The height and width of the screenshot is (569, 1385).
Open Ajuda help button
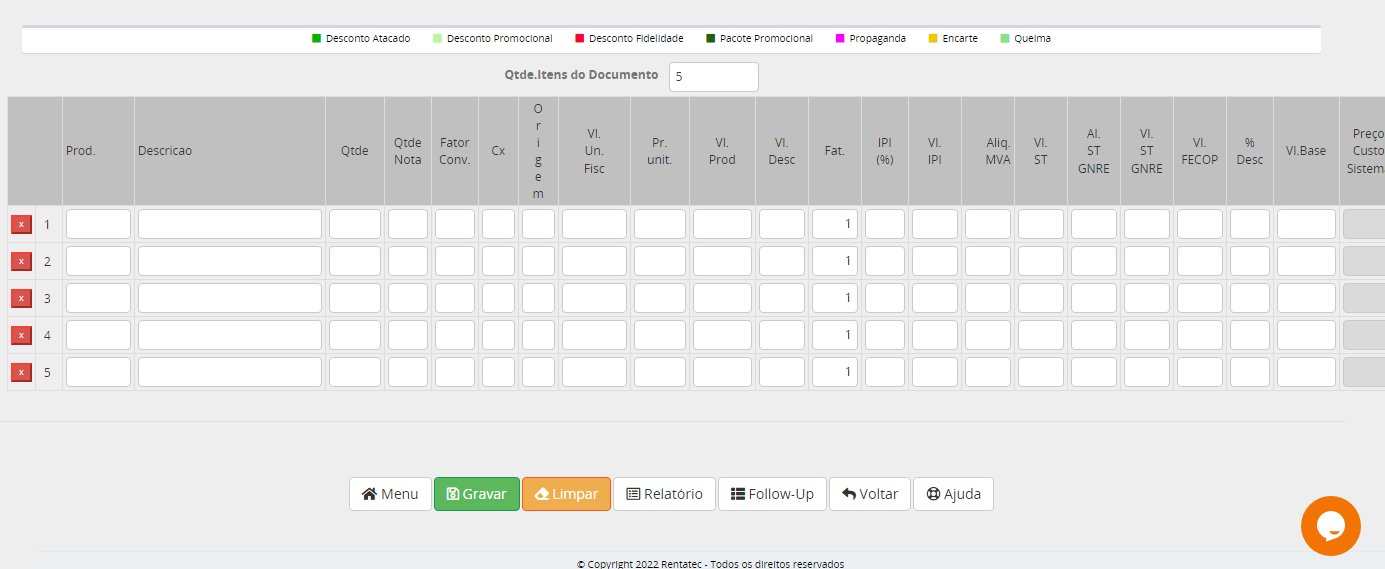tap(953, 494)
